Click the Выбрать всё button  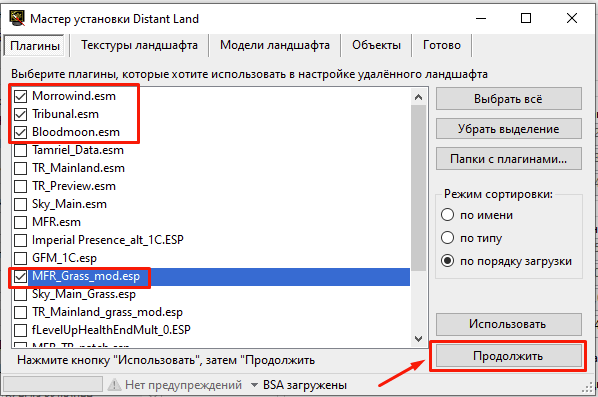(x=508, y=99)
